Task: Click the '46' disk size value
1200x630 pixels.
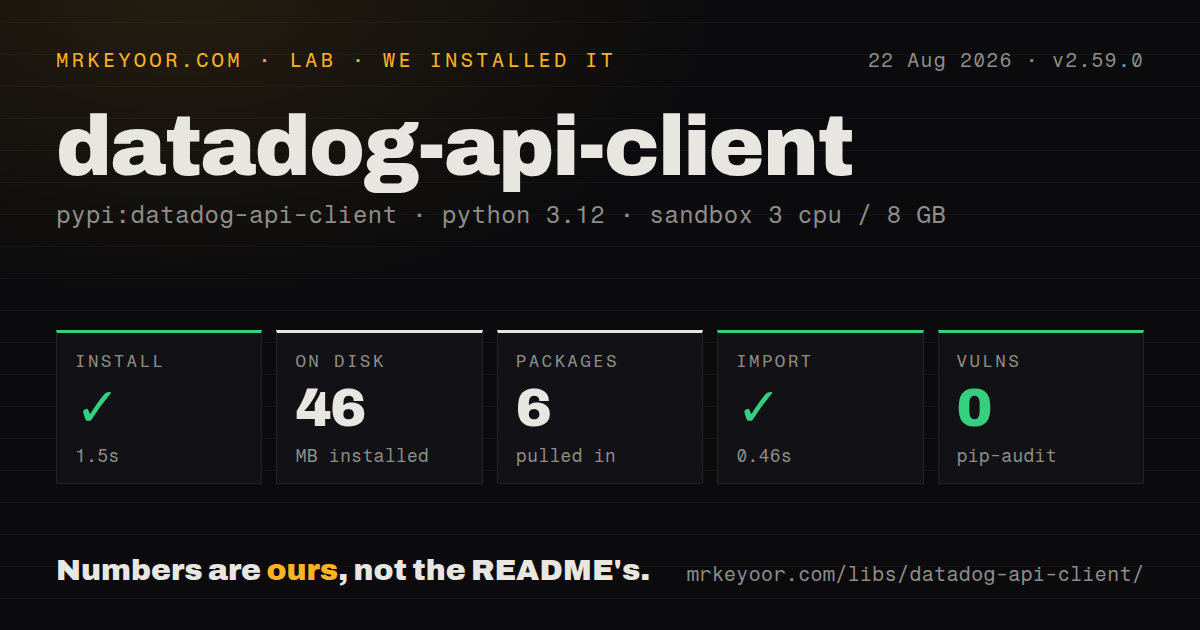Action: click(331, 408)
